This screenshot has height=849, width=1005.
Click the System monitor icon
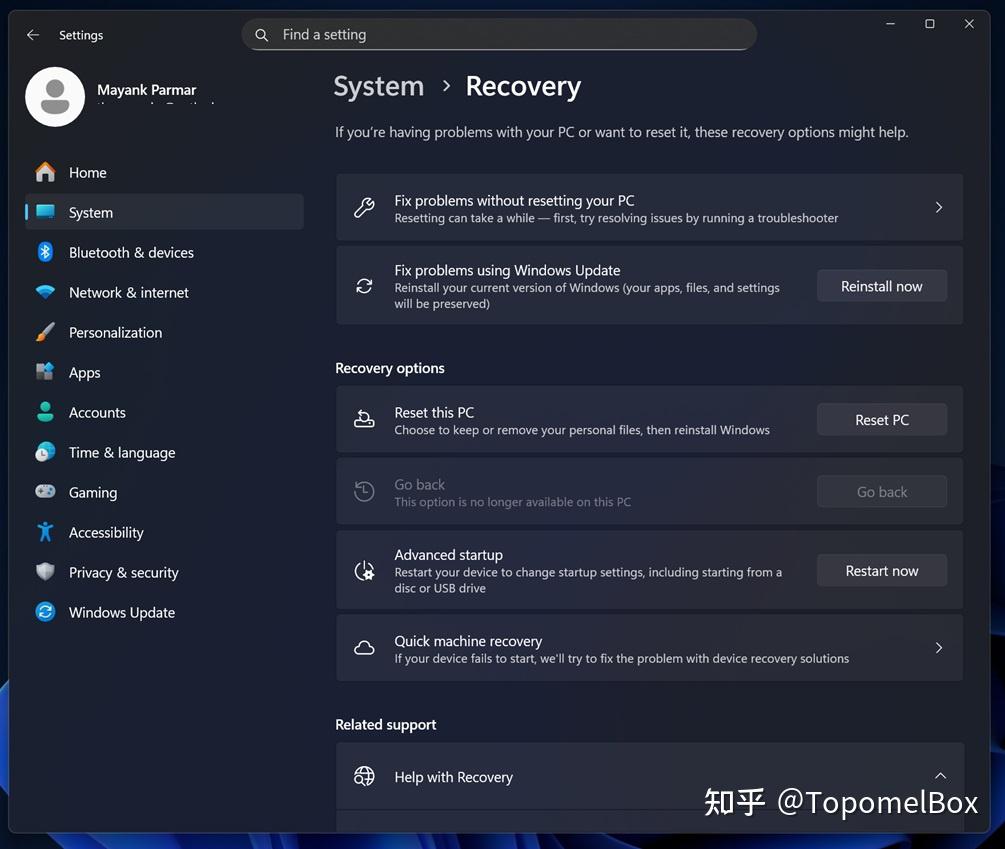click(45, 212)
